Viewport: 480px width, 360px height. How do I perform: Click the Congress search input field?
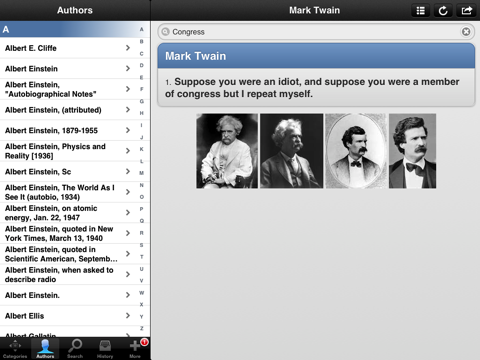[x=316, y=32]
